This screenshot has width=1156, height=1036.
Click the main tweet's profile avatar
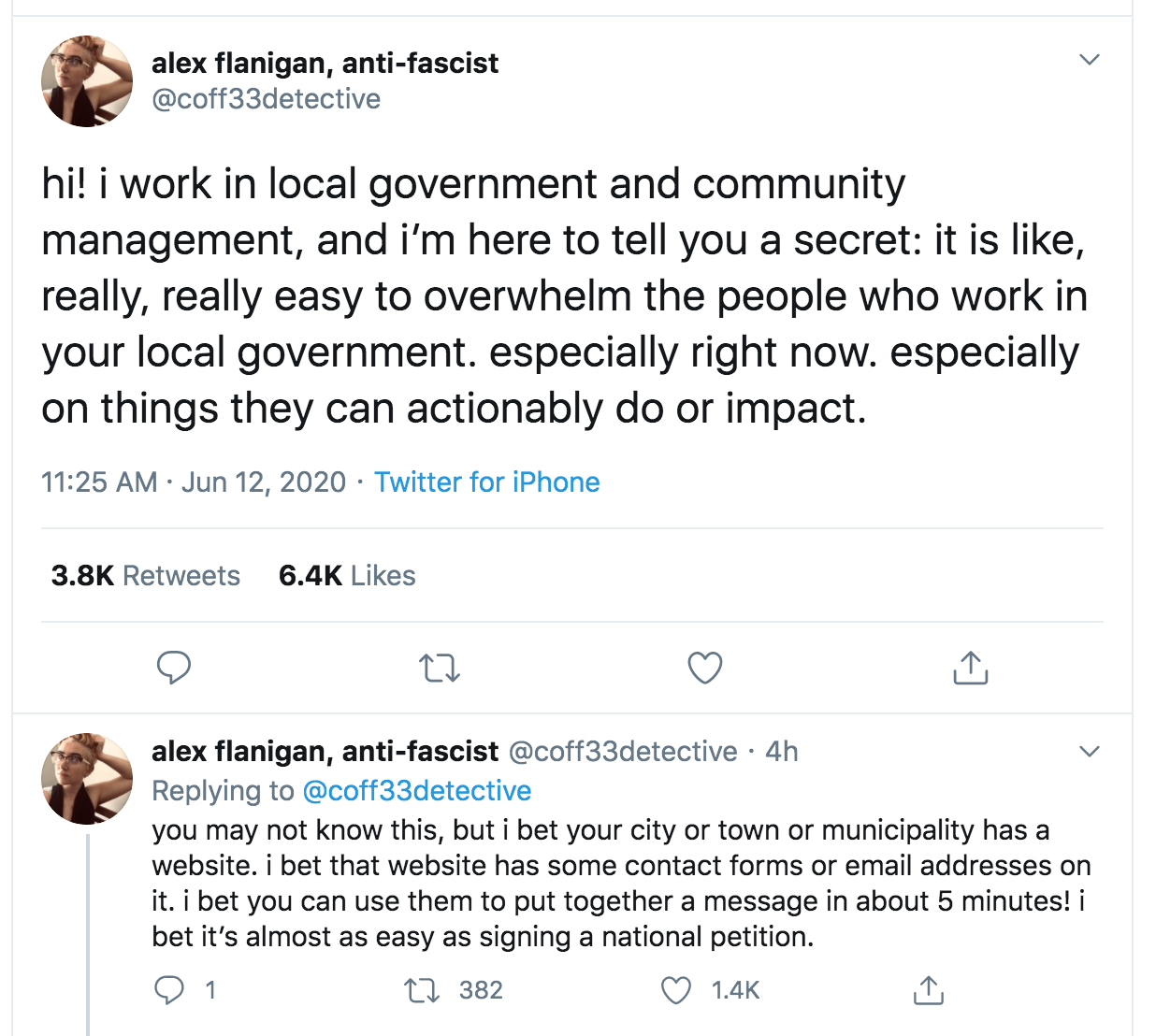[x=87, y=81]
